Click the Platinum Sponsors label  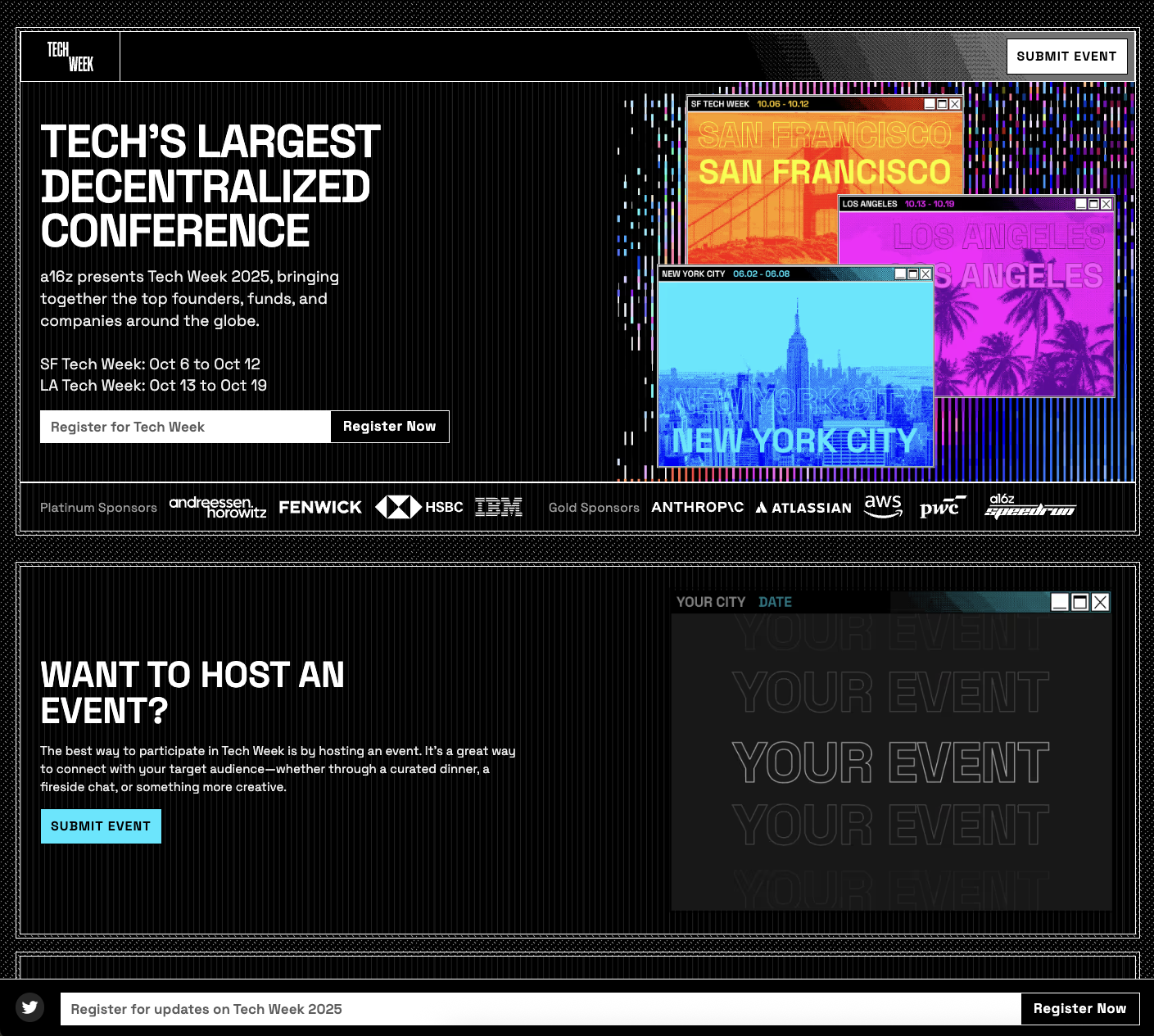pos(98,508)
